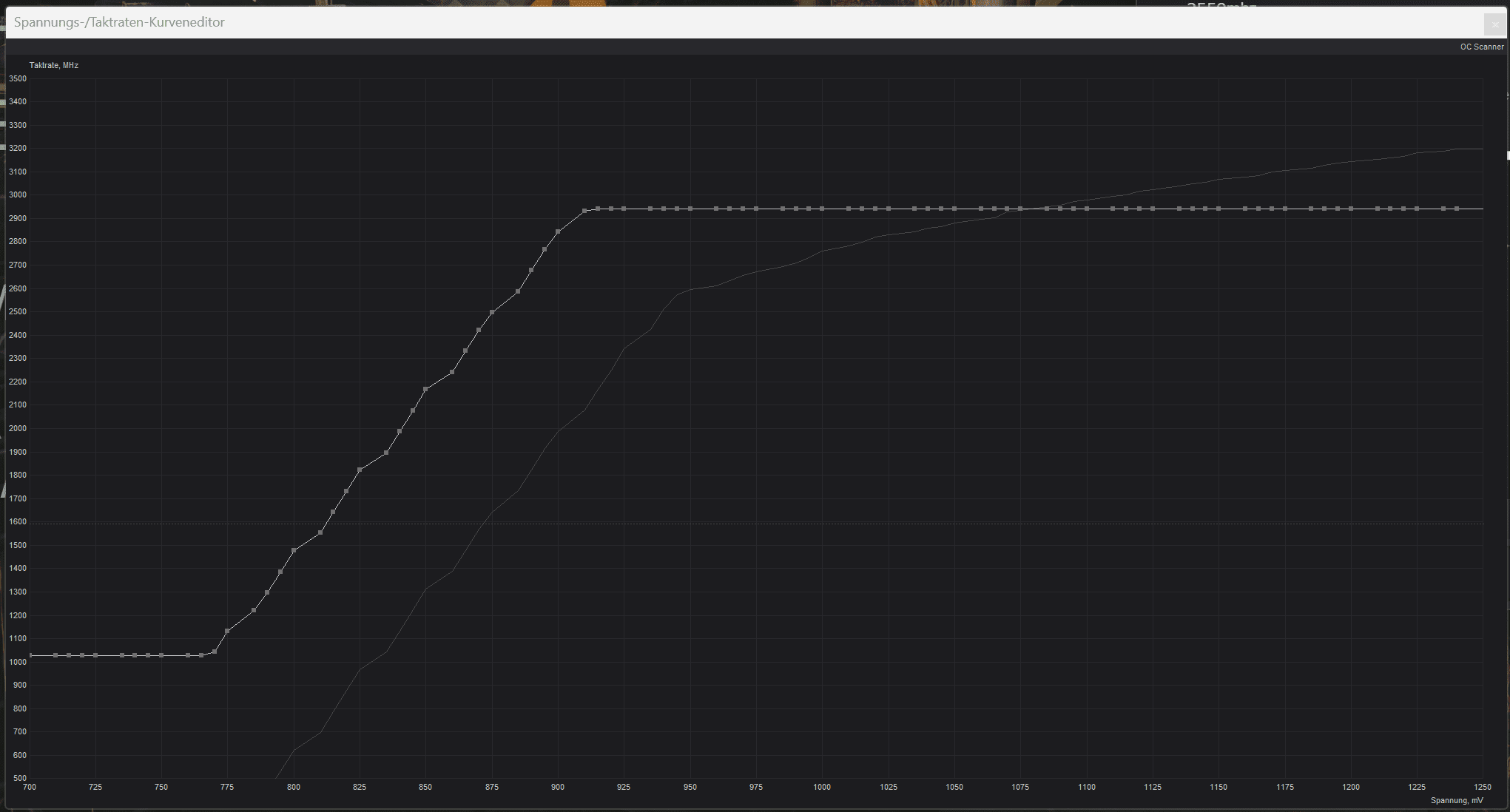Select the curve point at 900 mV
1510x812 pixels.
(558, 231)
